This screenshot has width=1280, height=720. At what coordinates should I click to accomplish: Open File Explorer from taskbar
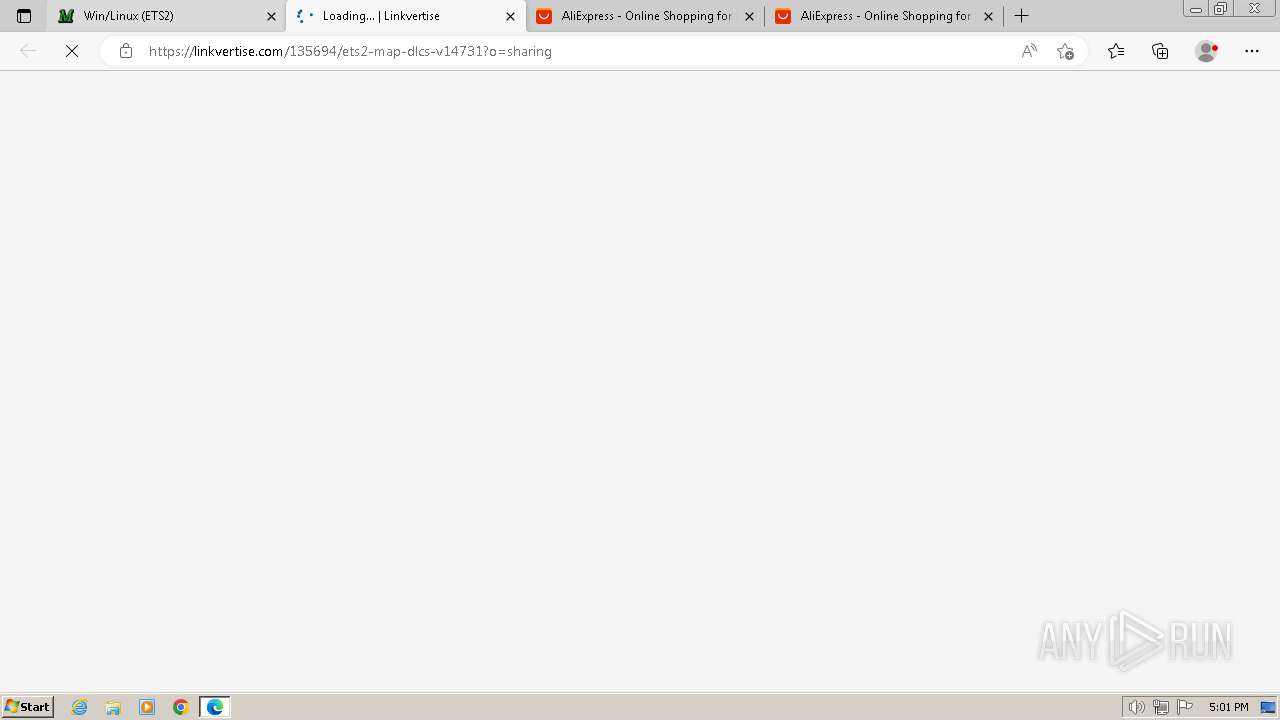click(113, 707)
